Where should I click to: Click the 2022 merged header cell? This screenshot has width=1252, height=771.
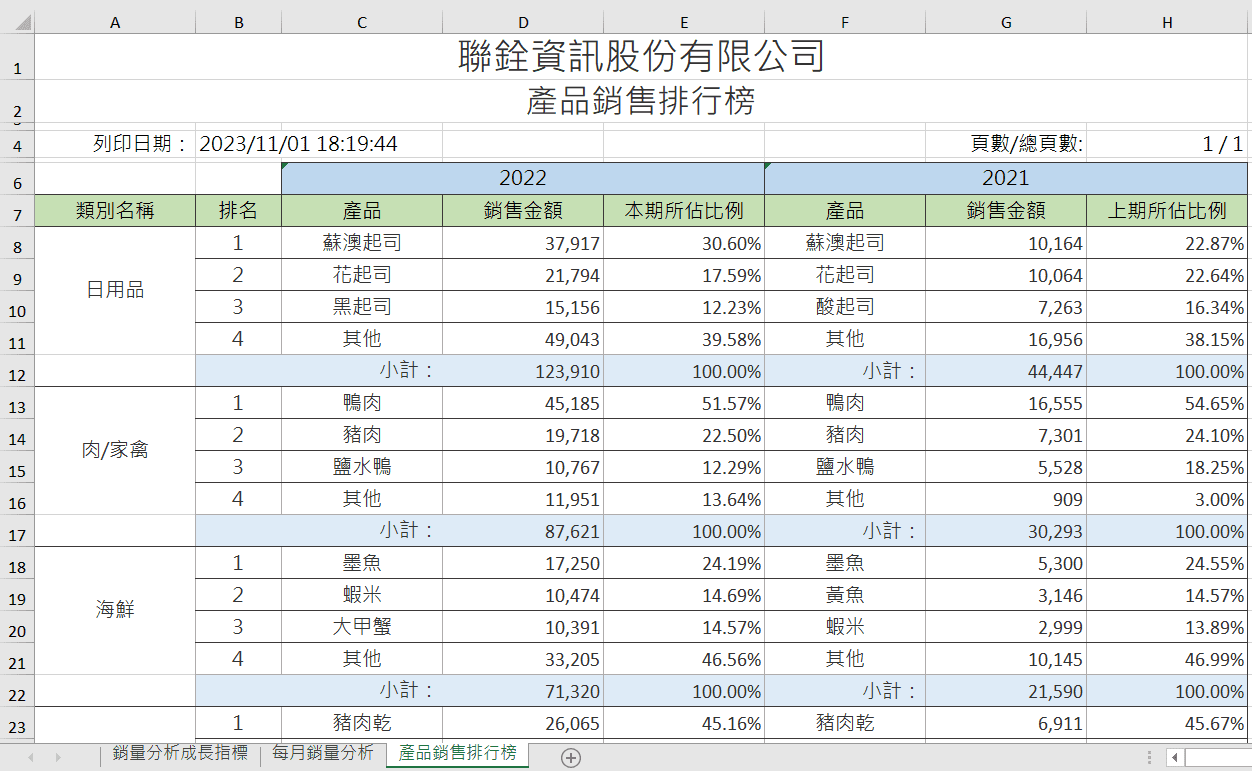click(x=523, y=178)
